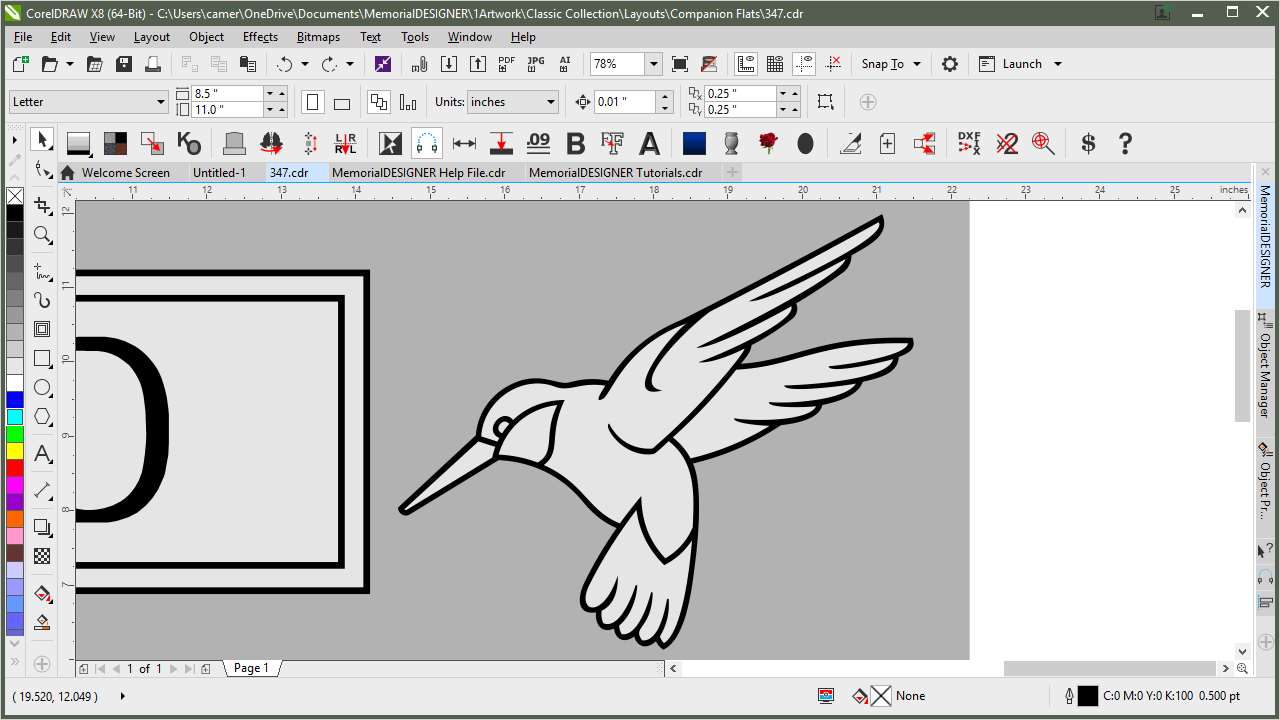This screenshot has width=1280, height=720.
Task: Click the Save floppy disk icon
Action: click(x=124, y=64)
